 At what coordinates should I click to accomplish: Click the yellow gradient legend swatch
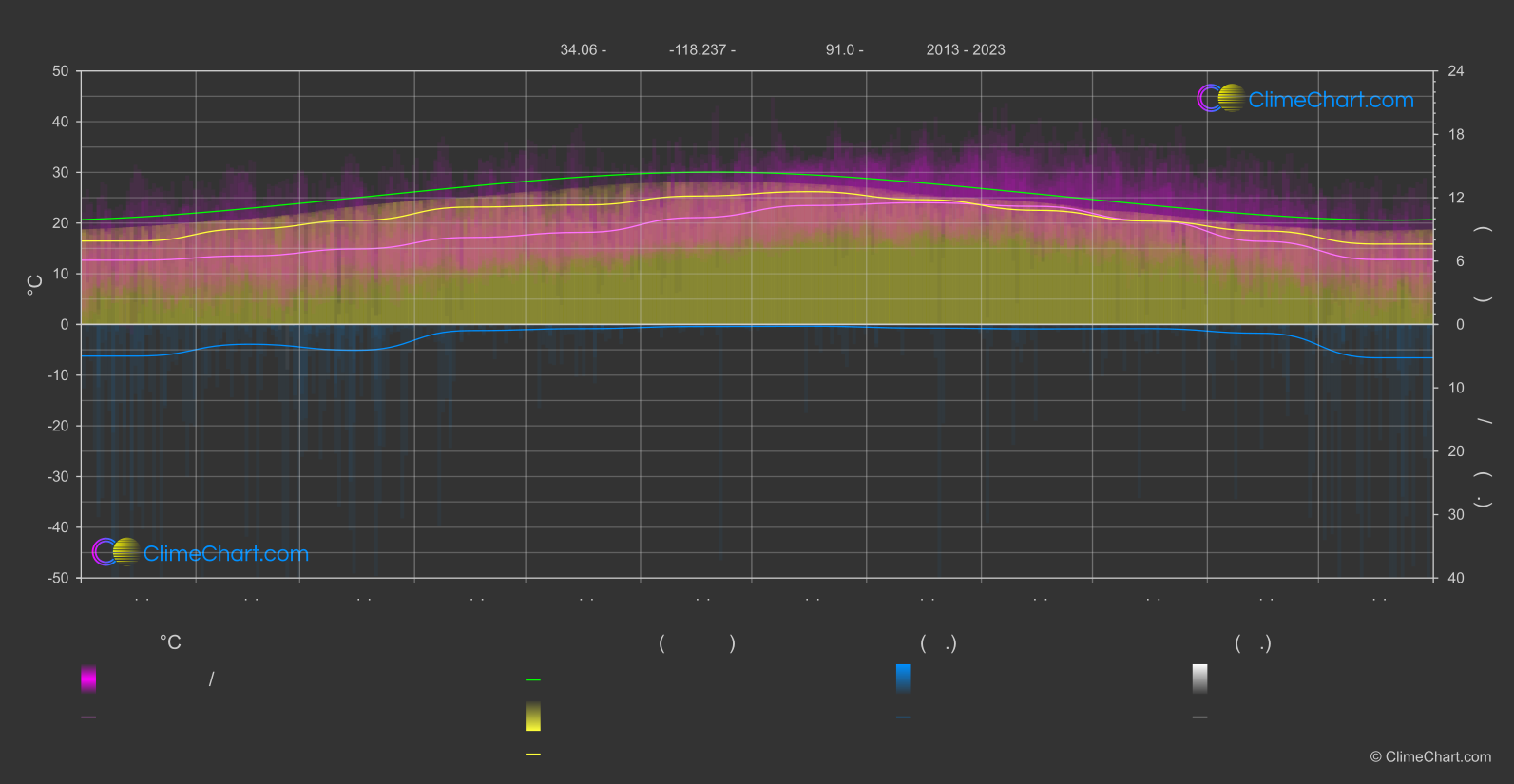(533, 717)
